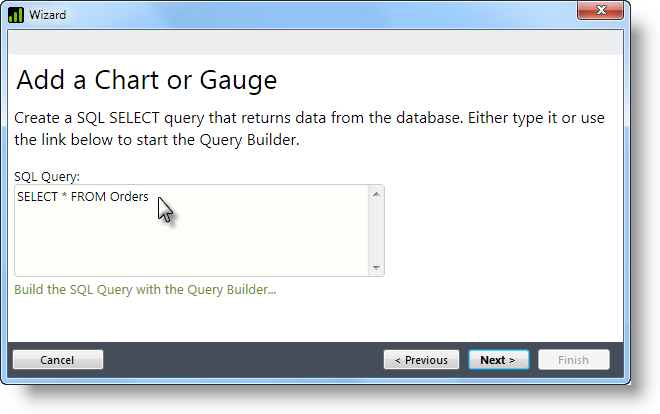Place cursor in 'SELECT * FROM Orders' text
Image resolution: width=660 pixels, height=414 pixels.
pyautogui.click(x=82, y=196)
